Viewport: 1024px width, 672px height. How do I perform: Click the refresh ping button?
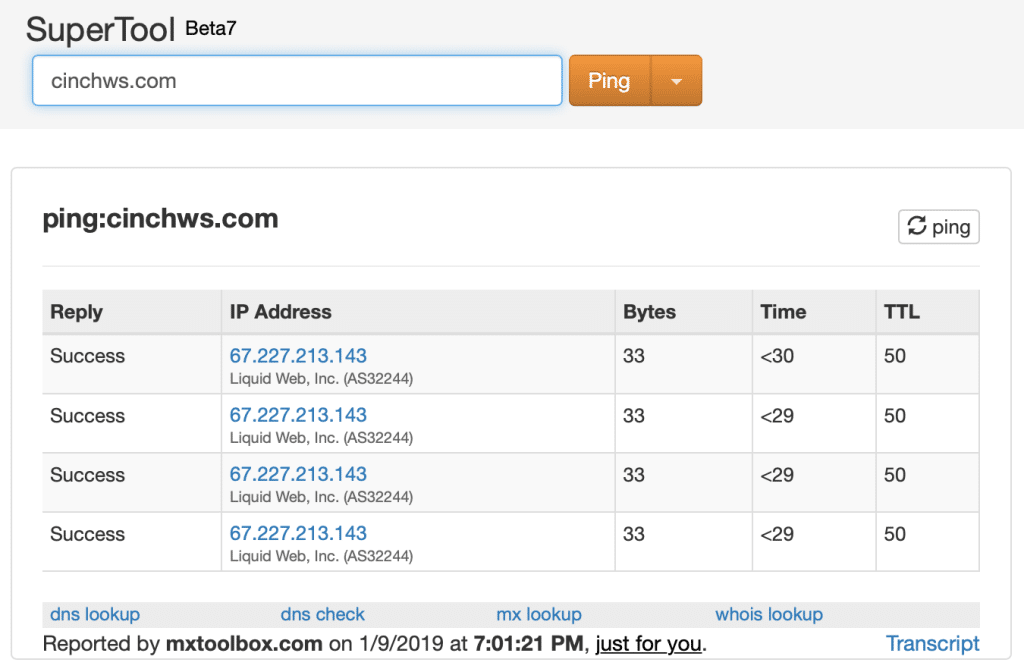coord(938,227)
